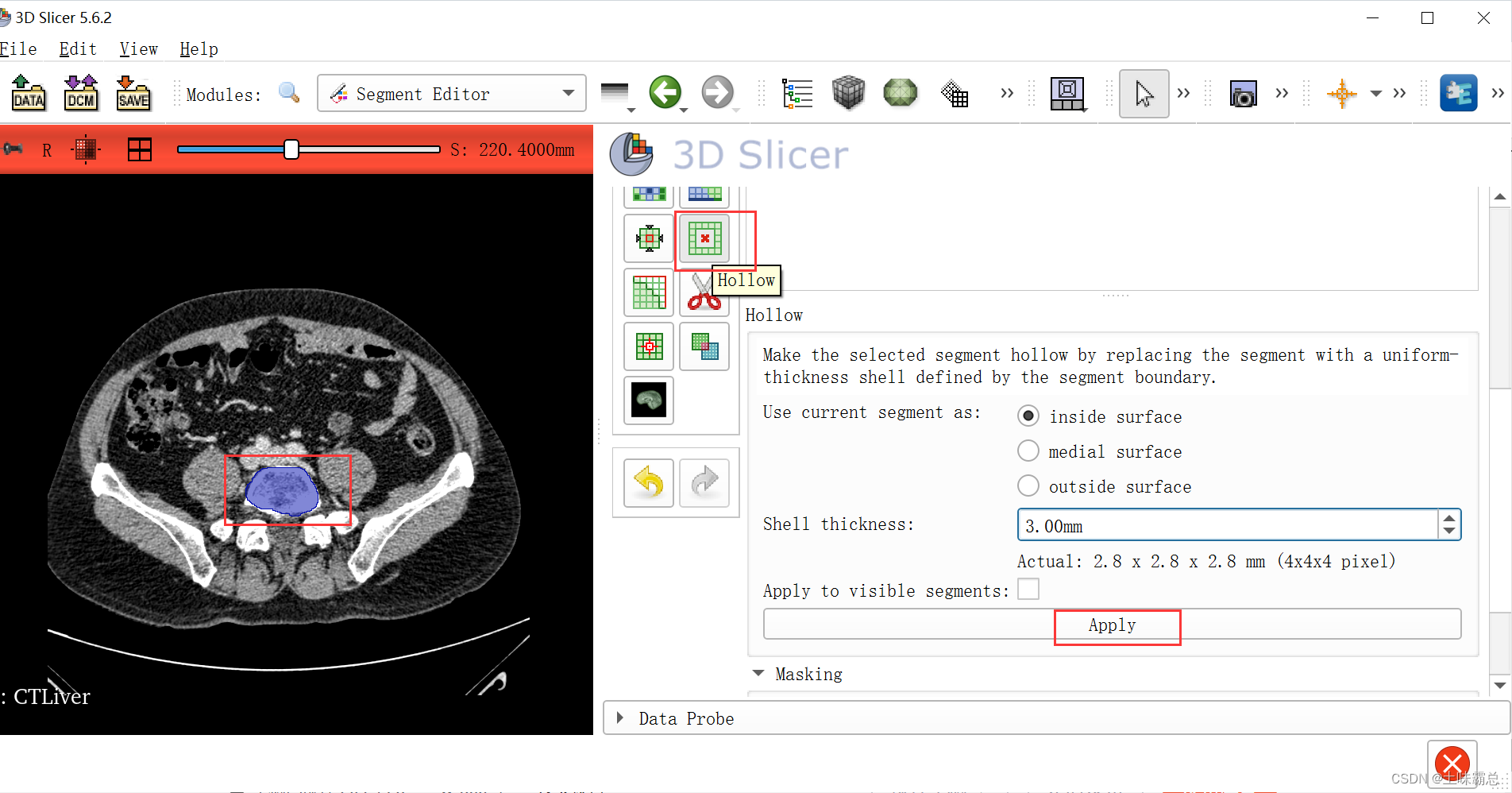Viewport: 1512px width, 793px height.
Task: Open the Data subject hierarchy module icon
Action: (797, 94)
